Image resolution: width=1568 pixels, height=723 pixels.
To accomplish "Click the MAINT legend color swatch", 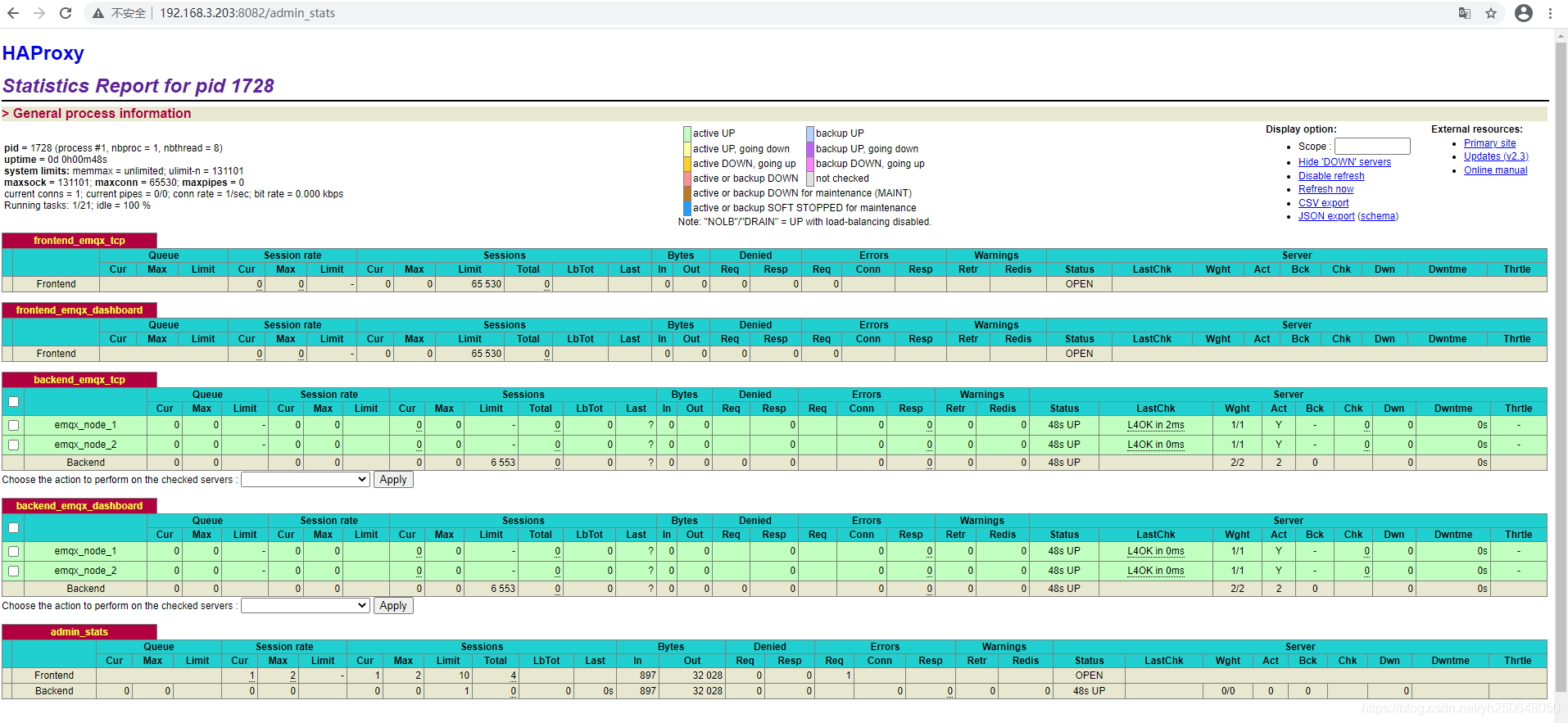I will point(687,193).
